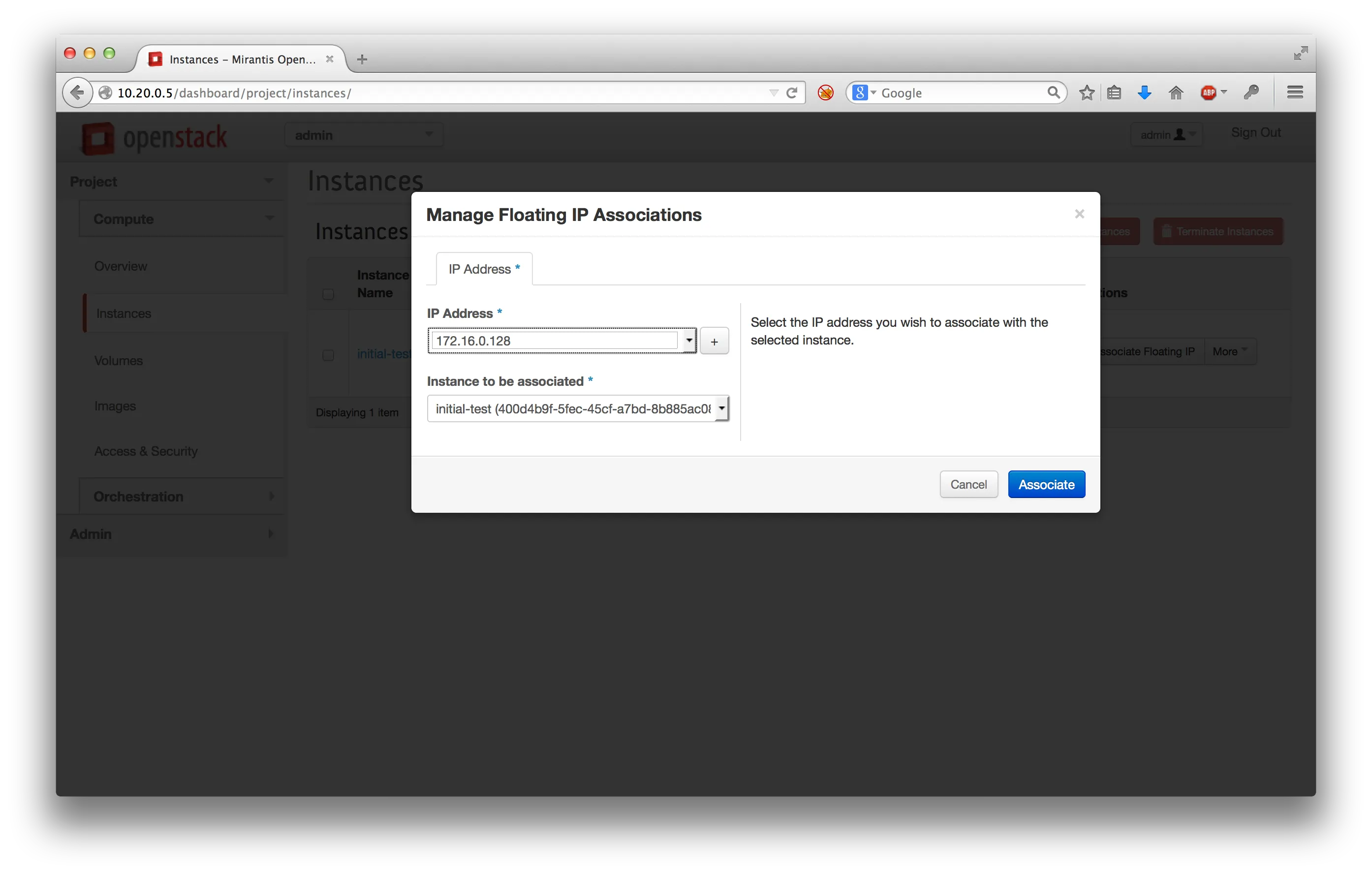Click the Sign Out link
Screen dimensions: 1372x874
pos(1256,132)
